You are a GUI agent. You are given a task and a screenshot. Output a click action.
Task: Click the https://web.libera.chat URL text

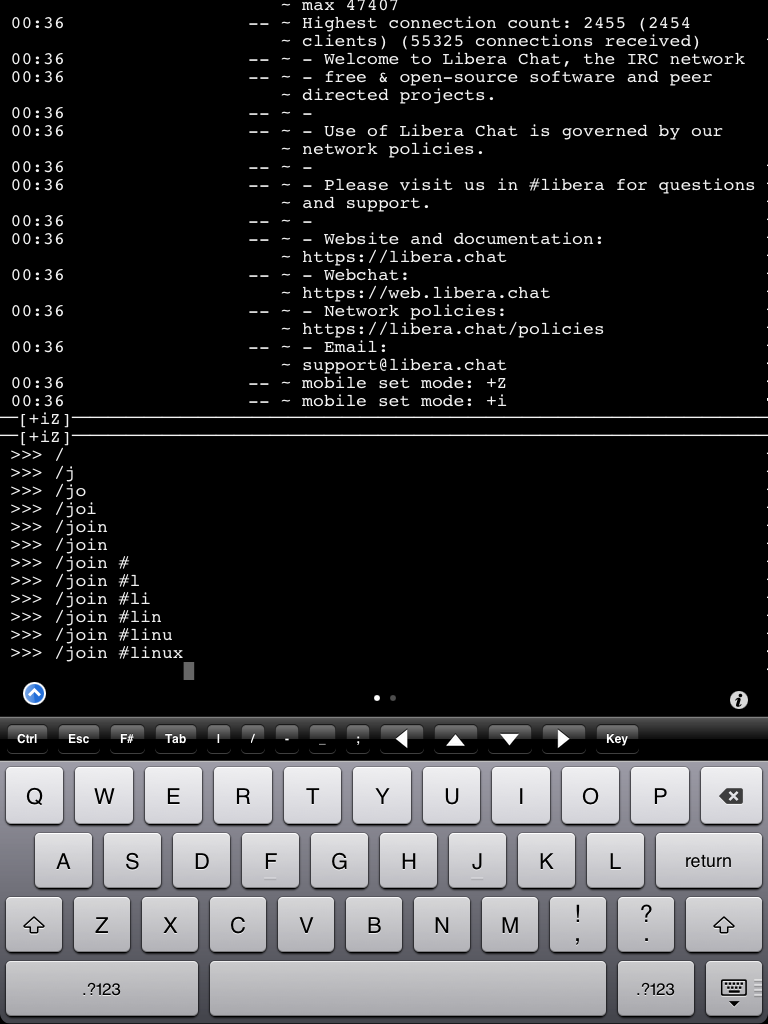click(x=426, y=293)
